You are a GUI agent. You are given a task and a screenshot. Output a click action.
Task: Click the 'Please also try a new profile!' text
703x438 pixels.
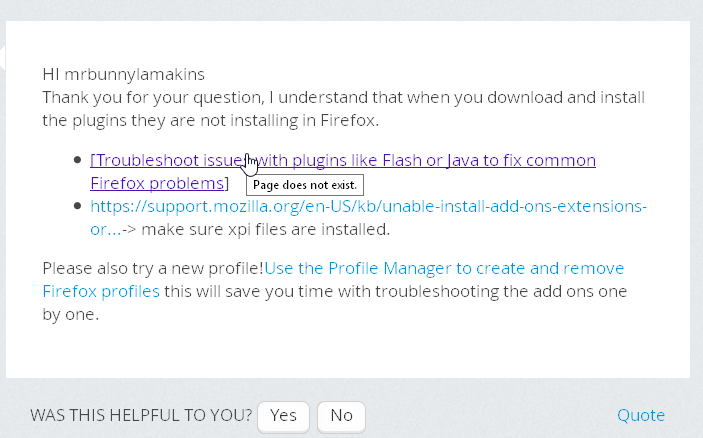tap(153, 268)
